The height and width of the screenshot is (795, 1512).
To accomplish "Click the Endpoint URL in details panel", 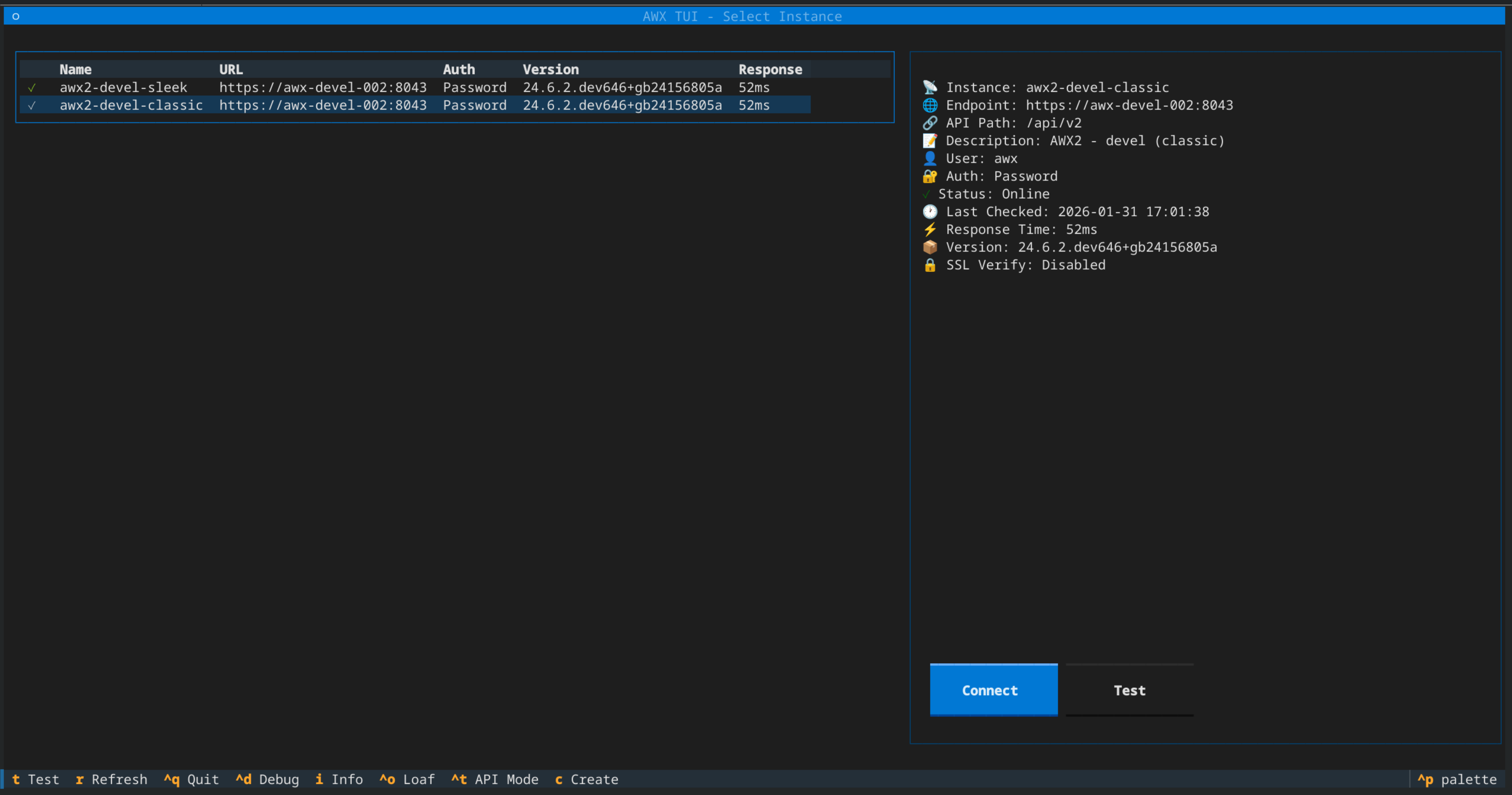I will (x=1129, y=105).
